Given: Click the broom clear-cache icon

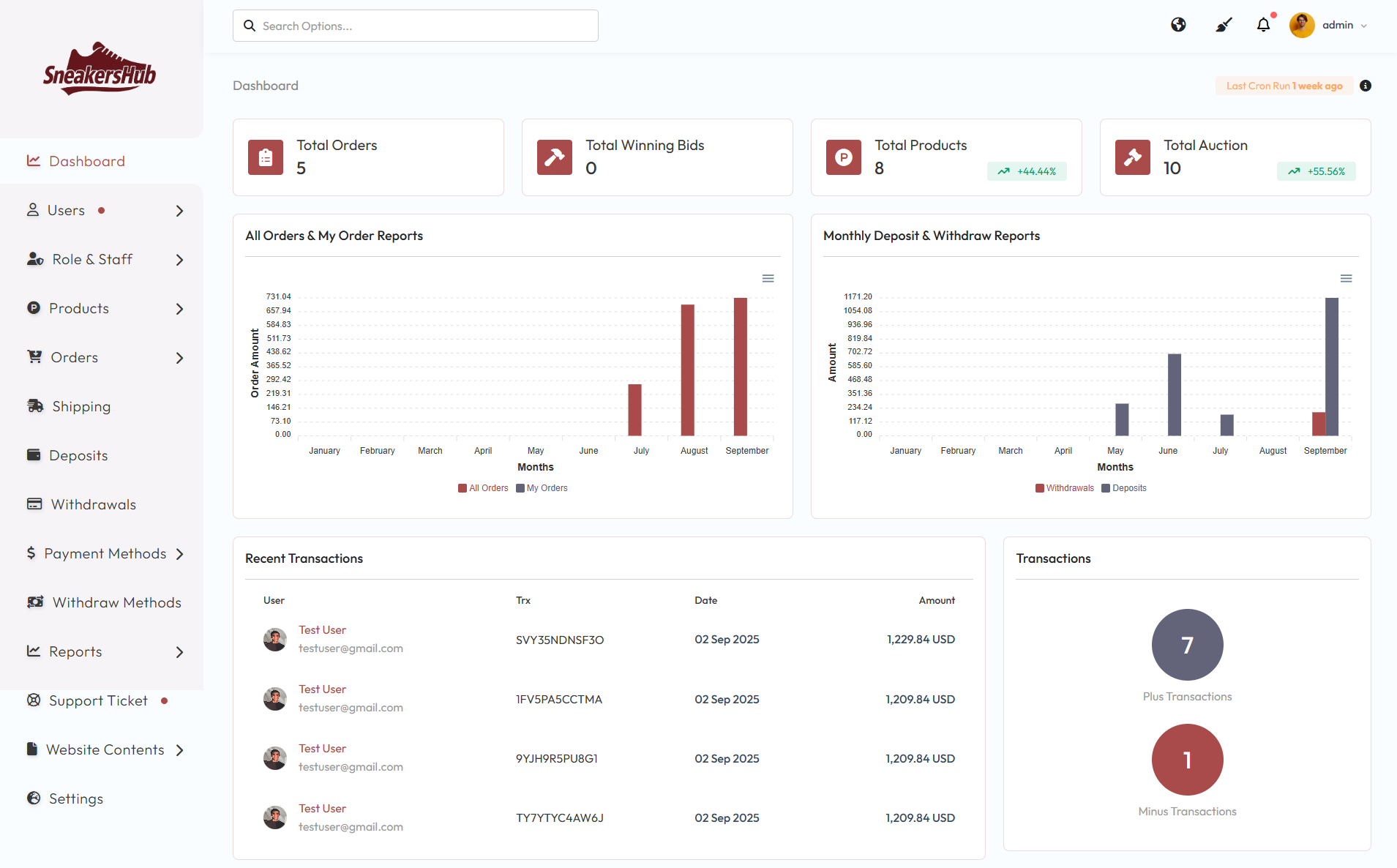Looking at the screenshot, I should pyautogui.click(x=1224, y=25).
